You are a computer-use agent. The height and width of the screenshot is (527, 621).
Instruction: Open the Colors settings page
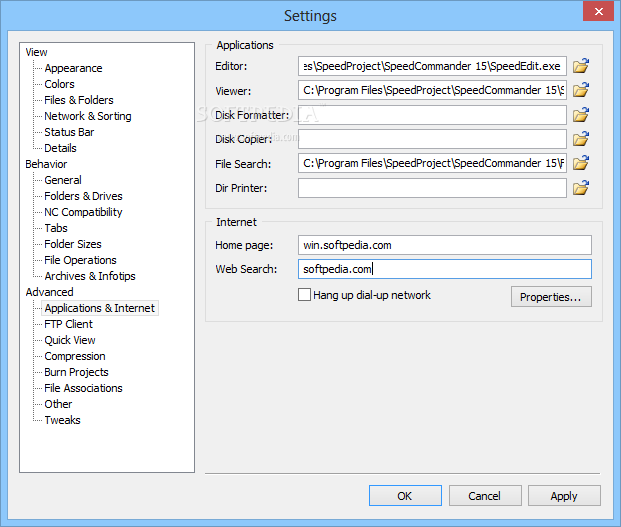[59, 84]
